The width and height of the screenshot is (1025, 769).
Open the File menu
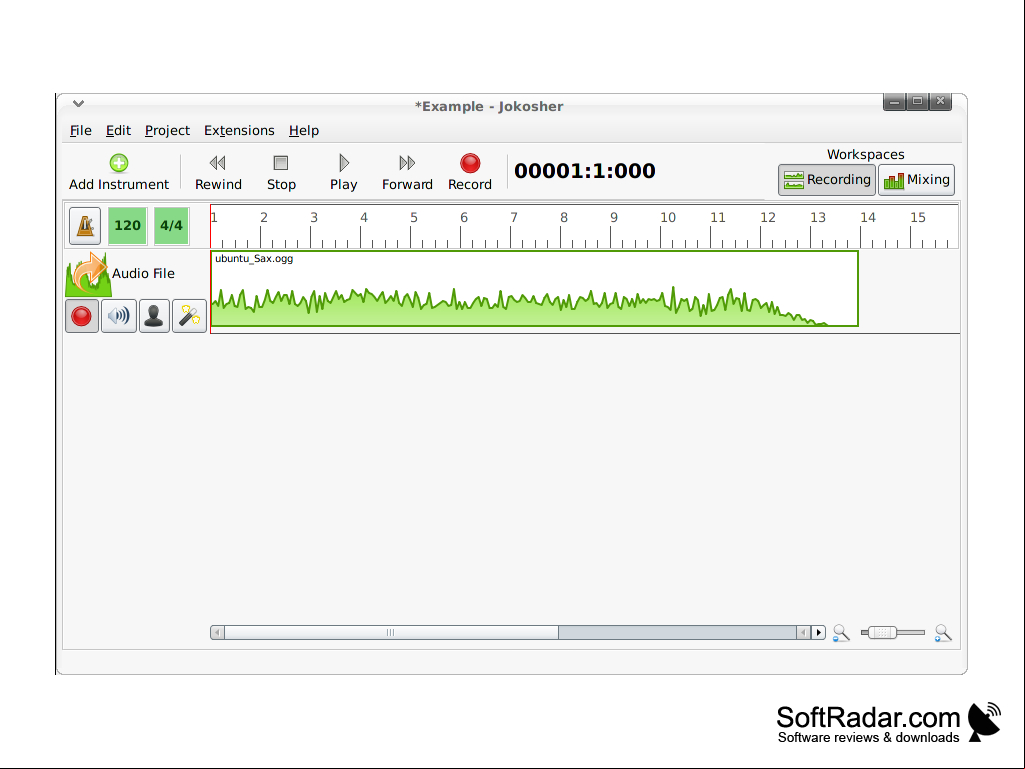[80, 130]
